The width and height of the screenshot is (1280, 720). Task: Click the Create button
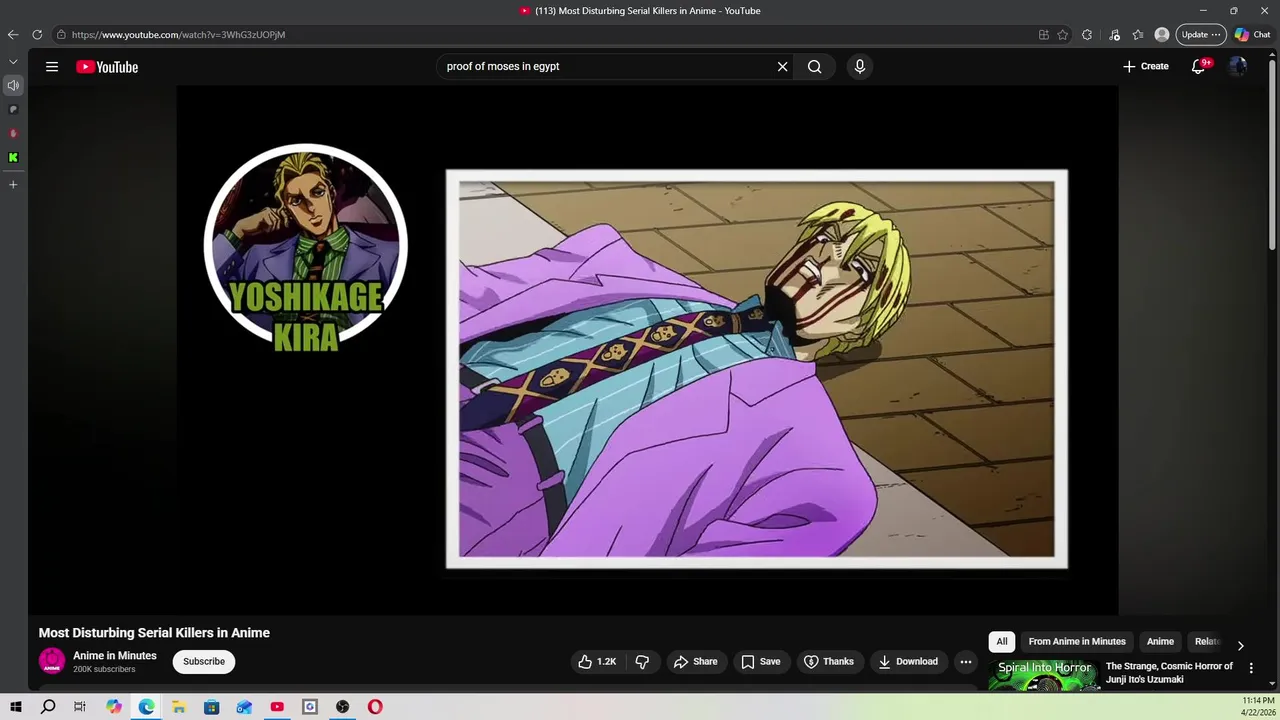click(x=1145, y=67)
